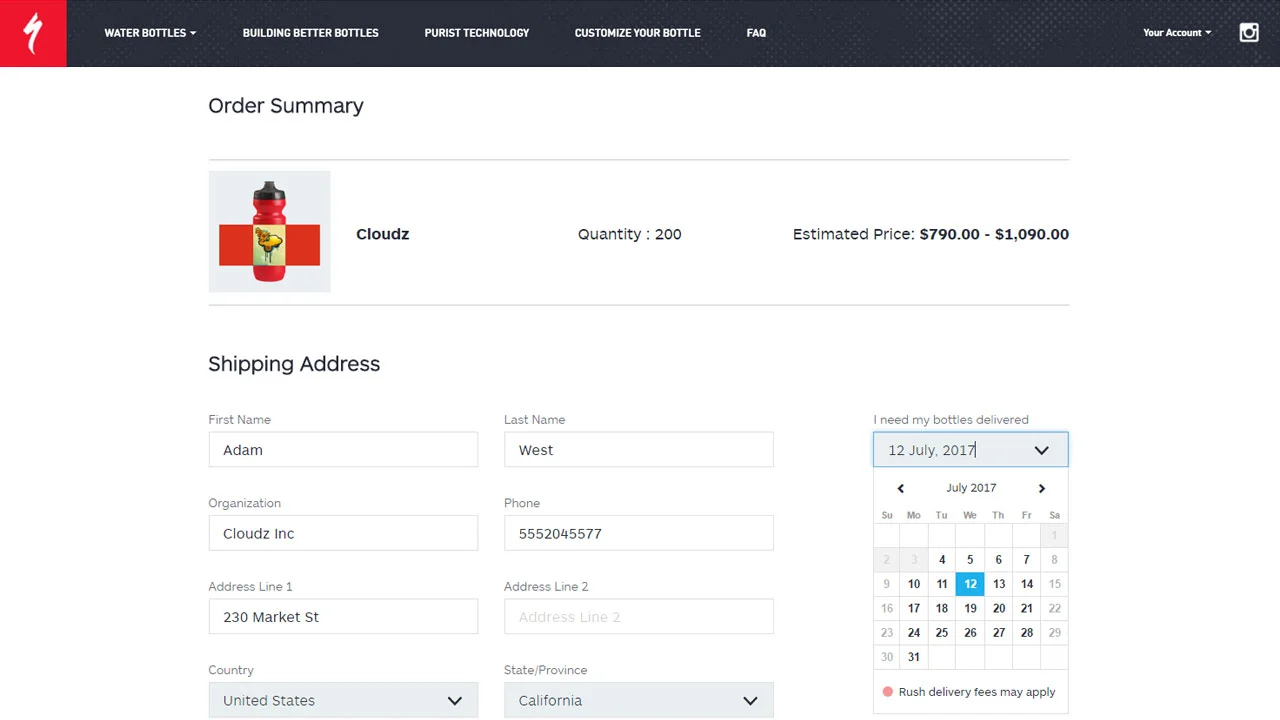Select July 20 in calendar
The height and width of the screenshot is (720, 1280).
[998, 608]
